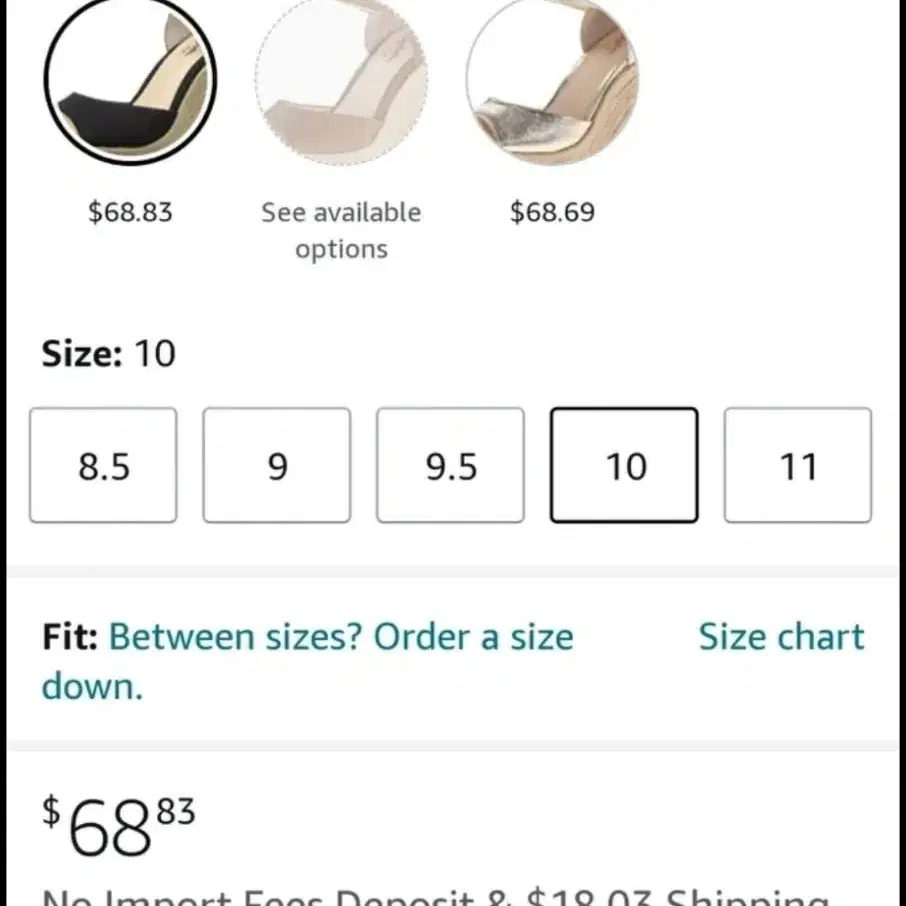Tap the word 'options' under the beige swatch
The image size is (906, 906).
coord(341,250)
